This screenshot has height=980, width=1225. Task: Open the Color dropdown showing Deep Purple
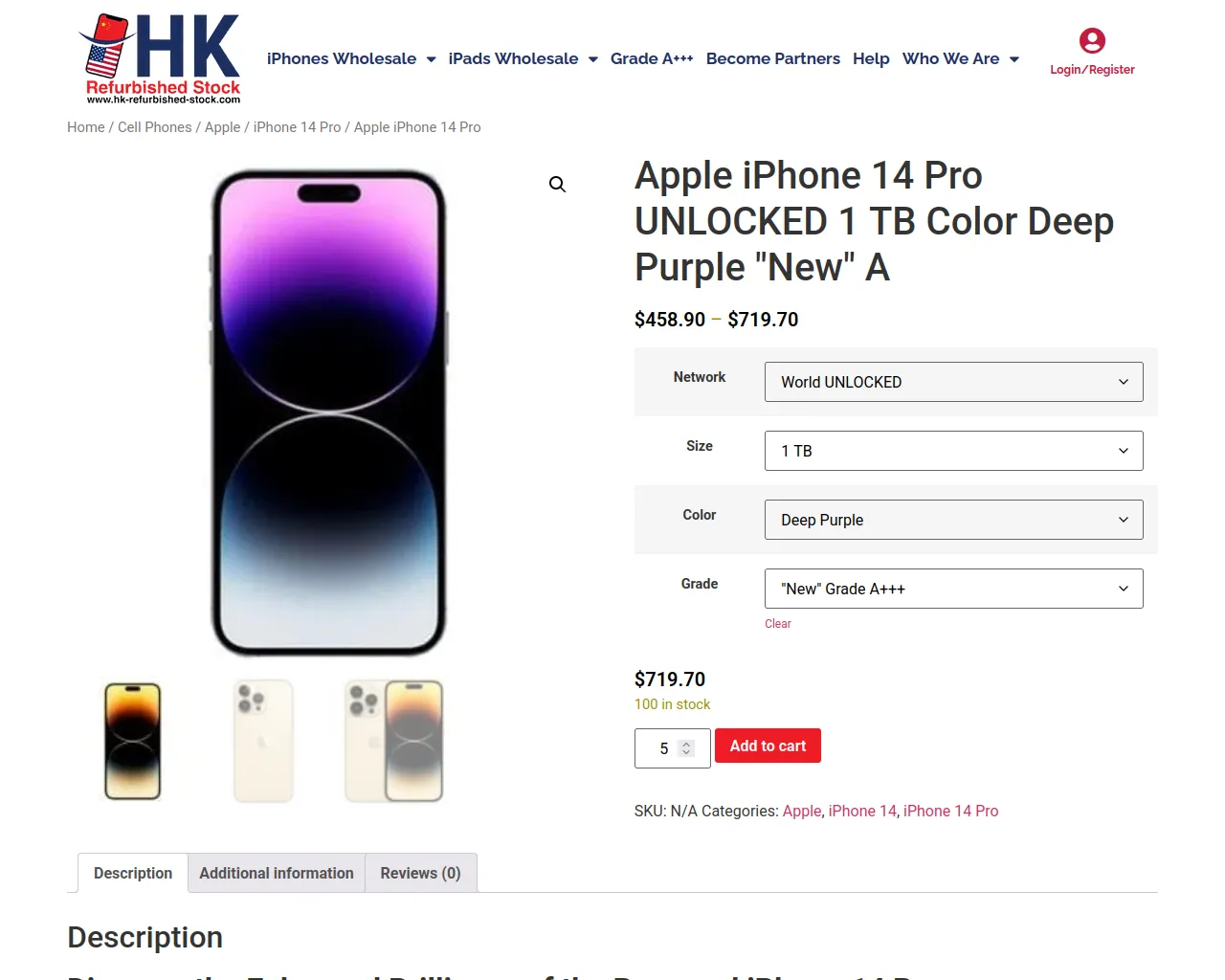953,520
